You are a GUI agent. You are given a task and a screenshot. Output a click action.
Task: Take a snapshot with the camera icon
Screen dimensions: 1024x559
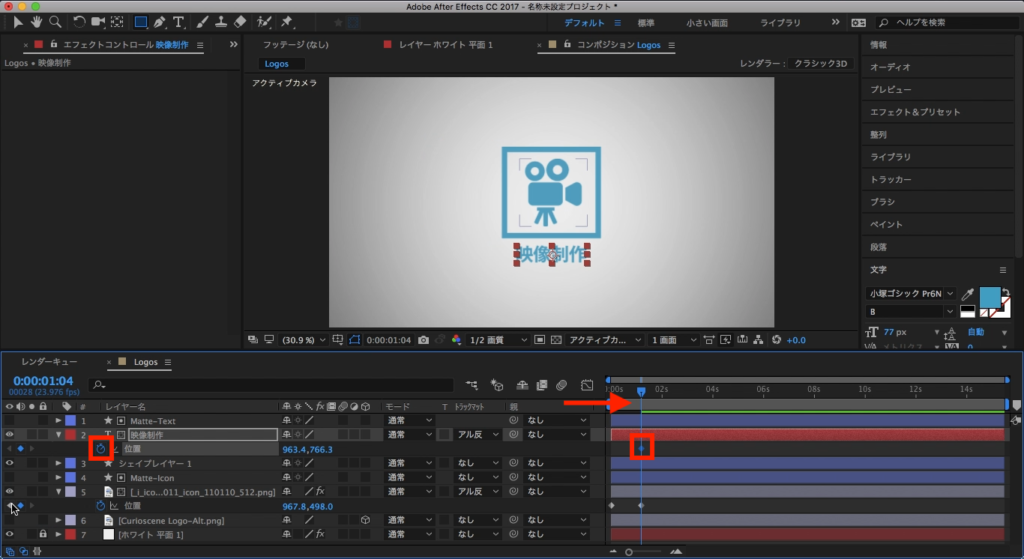click(425, 340)
